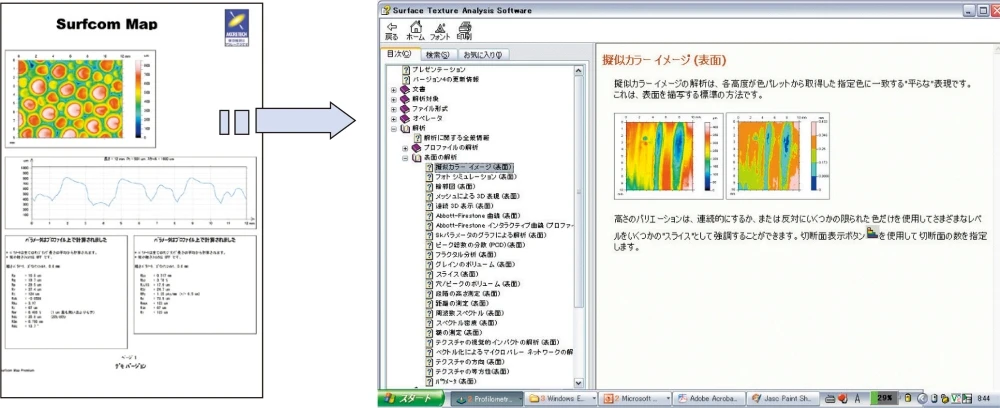Viewport: 1000px width, 408px height.
Task: Open テクスチャの等方性 (表面) topic
Action: pos(473,370)
